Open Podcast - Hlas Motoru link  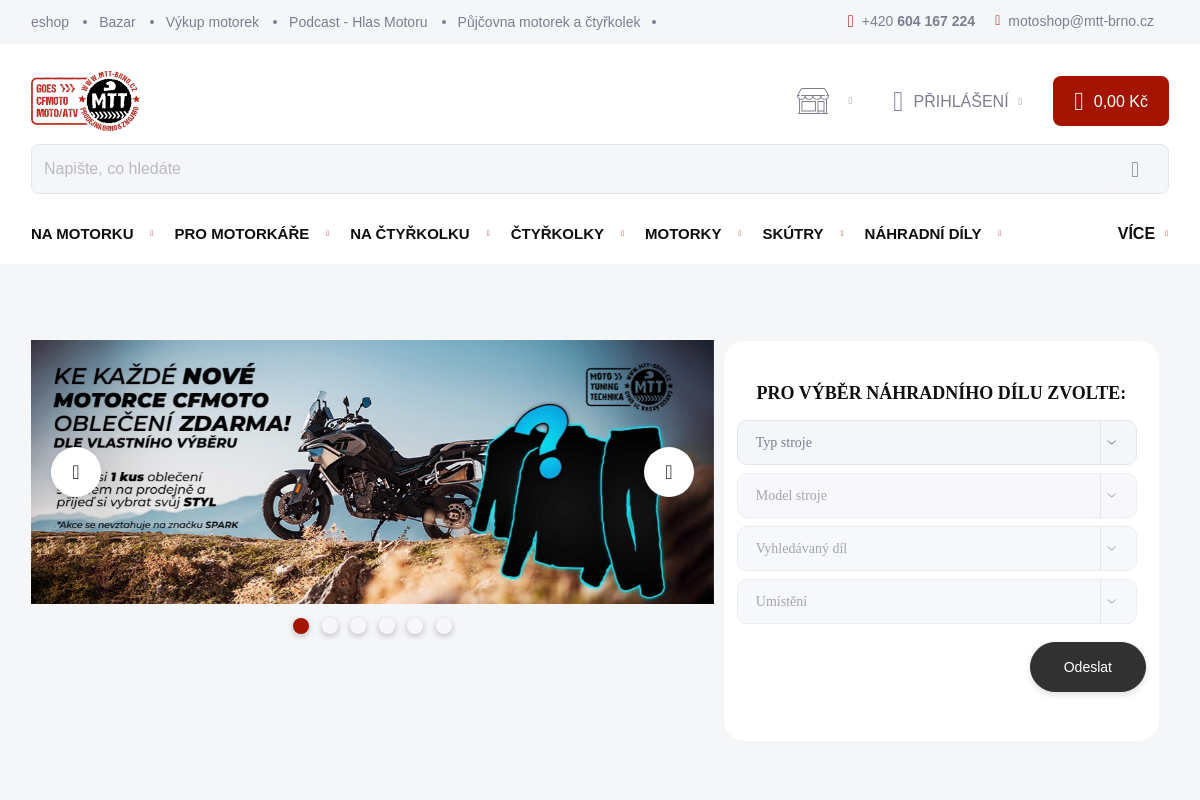358,22
